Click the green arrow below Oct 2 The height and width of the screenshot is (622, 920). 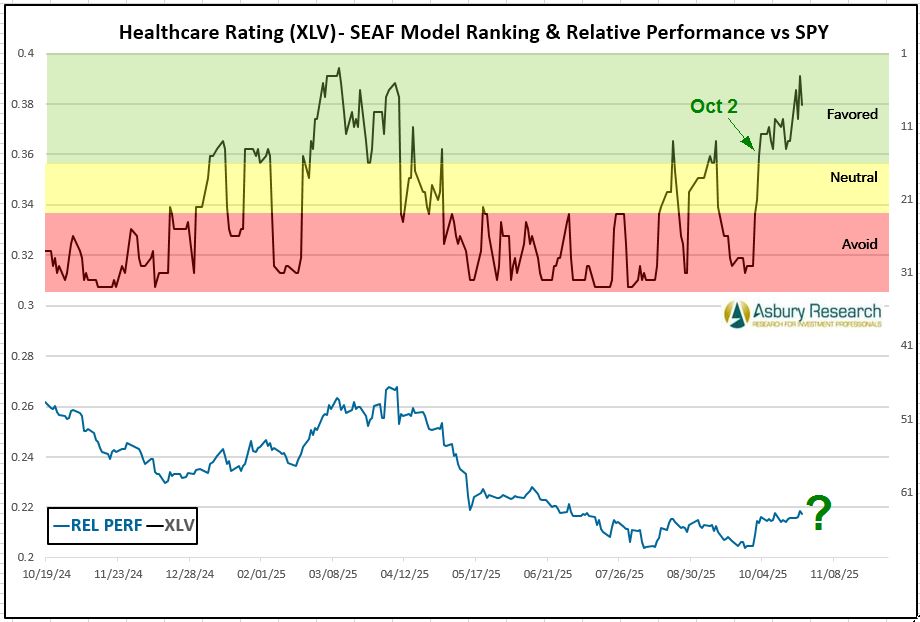(x=741, y=135)
